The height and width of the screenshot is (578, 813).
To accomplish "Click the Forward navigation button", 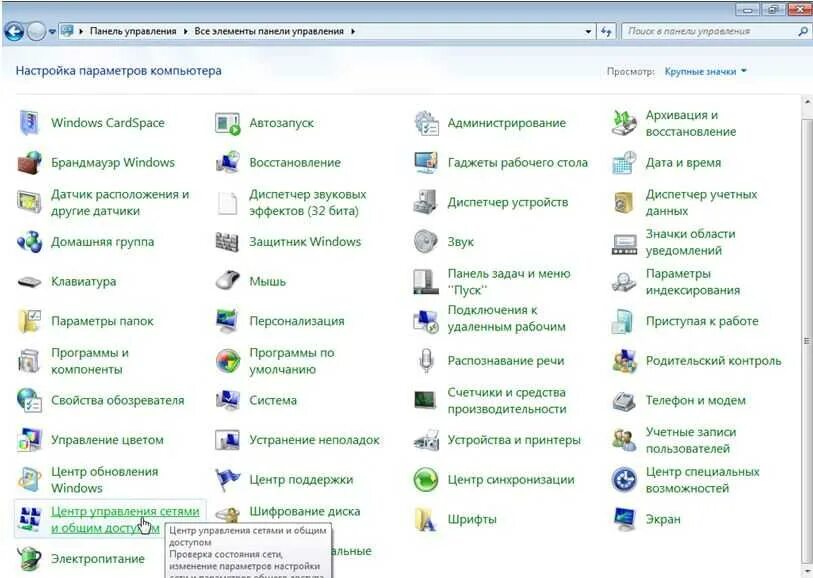I will pyautogui.click(x=37, y=32).
